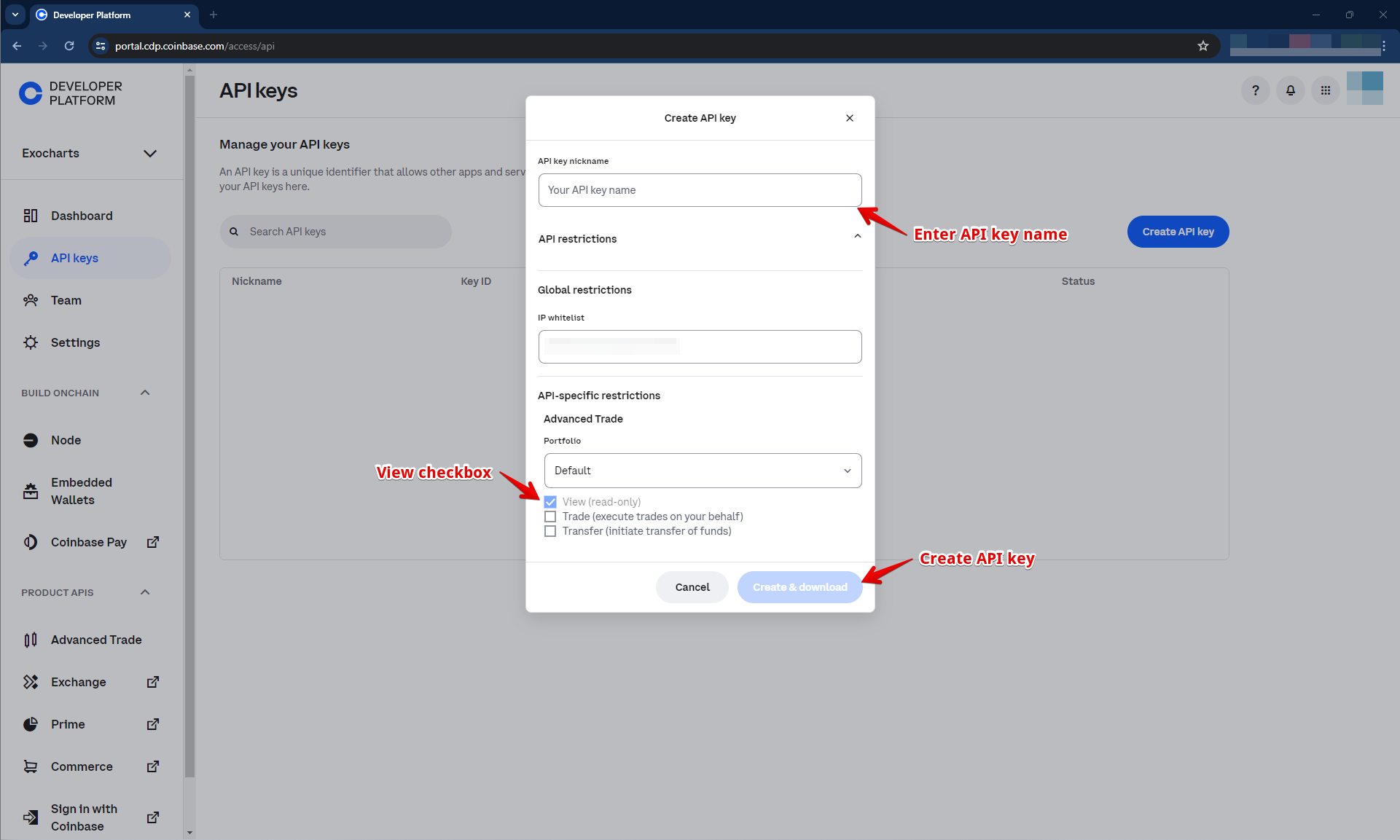Collapse the PRODUCT APIS section

pyautogui.click(x=145, y=592)
